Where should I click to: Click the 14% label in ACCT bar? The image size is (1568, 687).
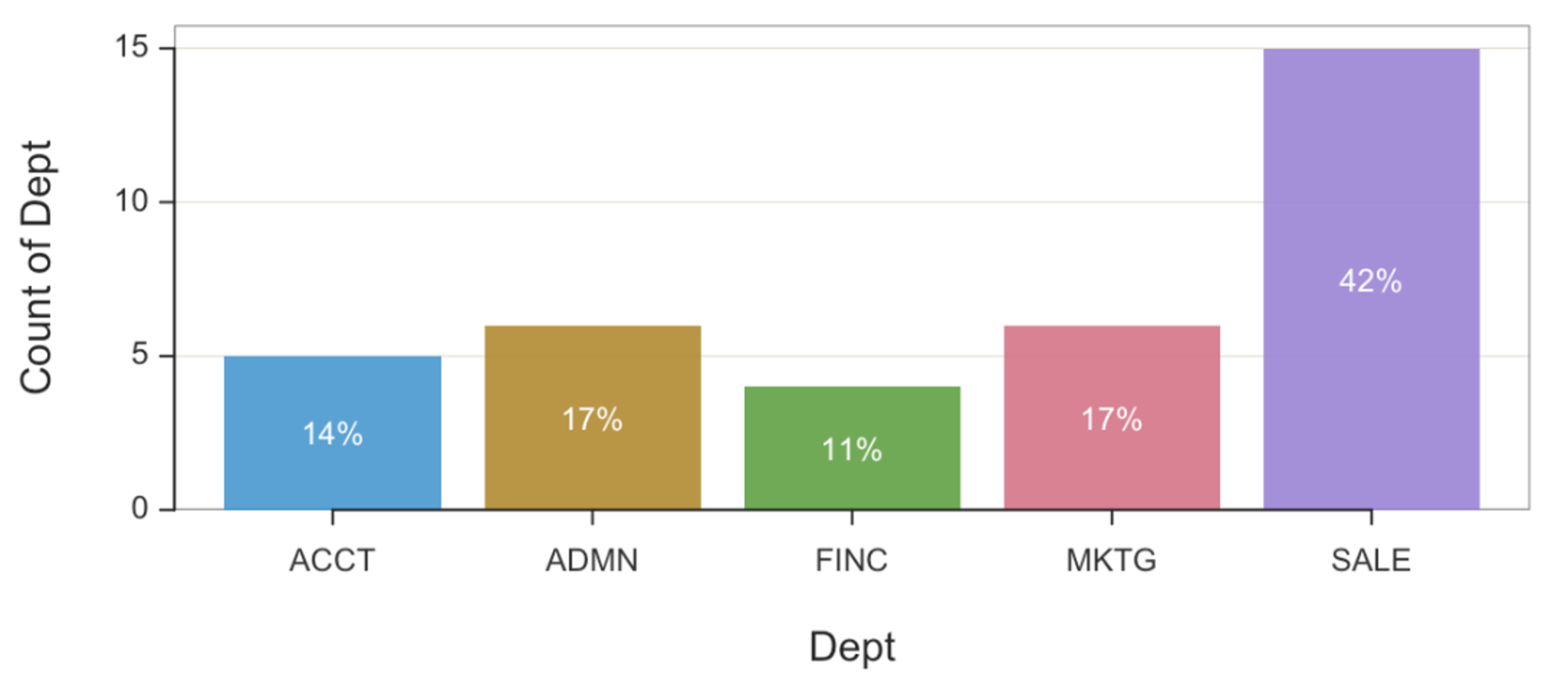point(332,434)
